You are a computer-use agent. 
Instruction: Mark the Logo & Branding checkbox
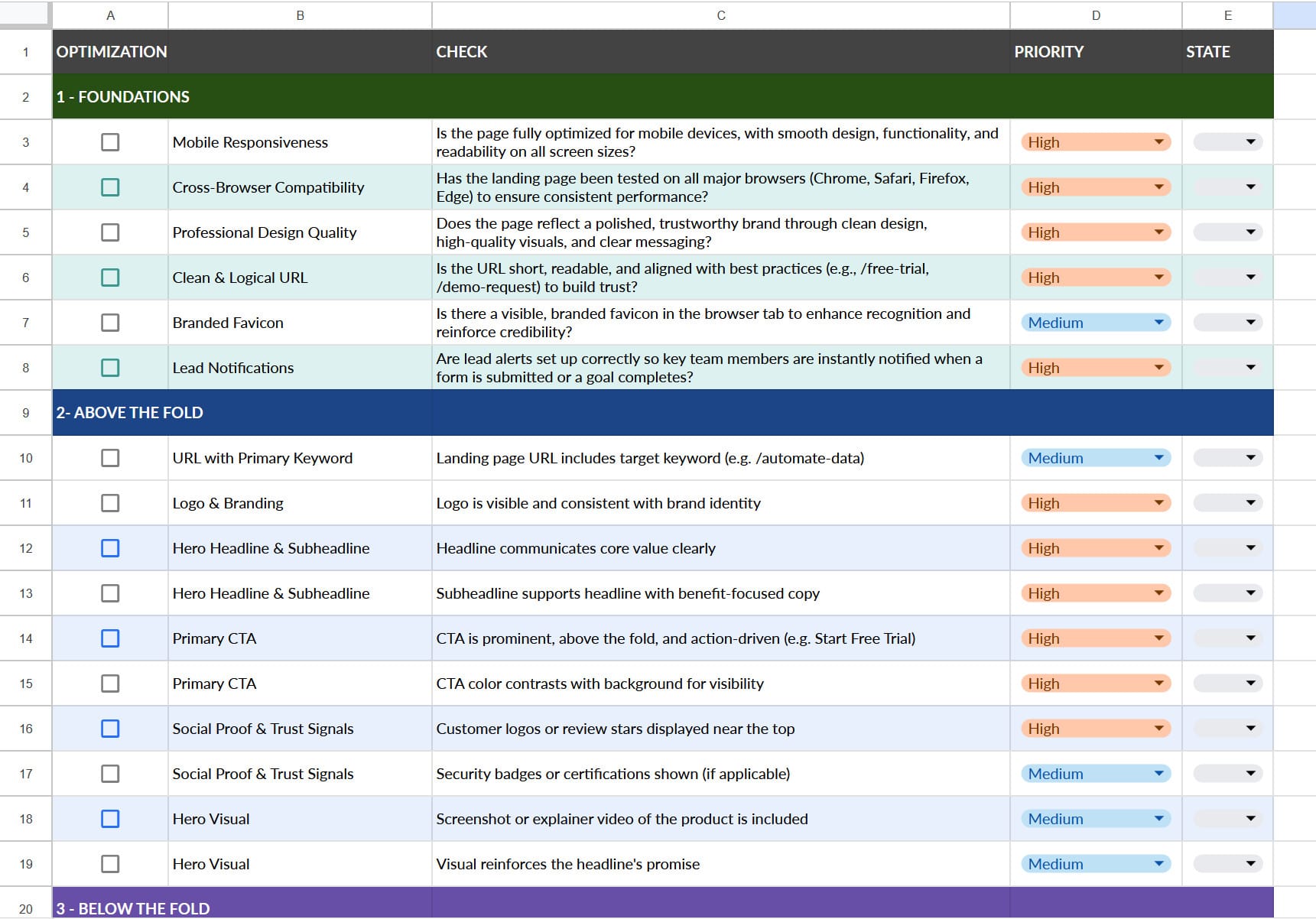point(110,503)
